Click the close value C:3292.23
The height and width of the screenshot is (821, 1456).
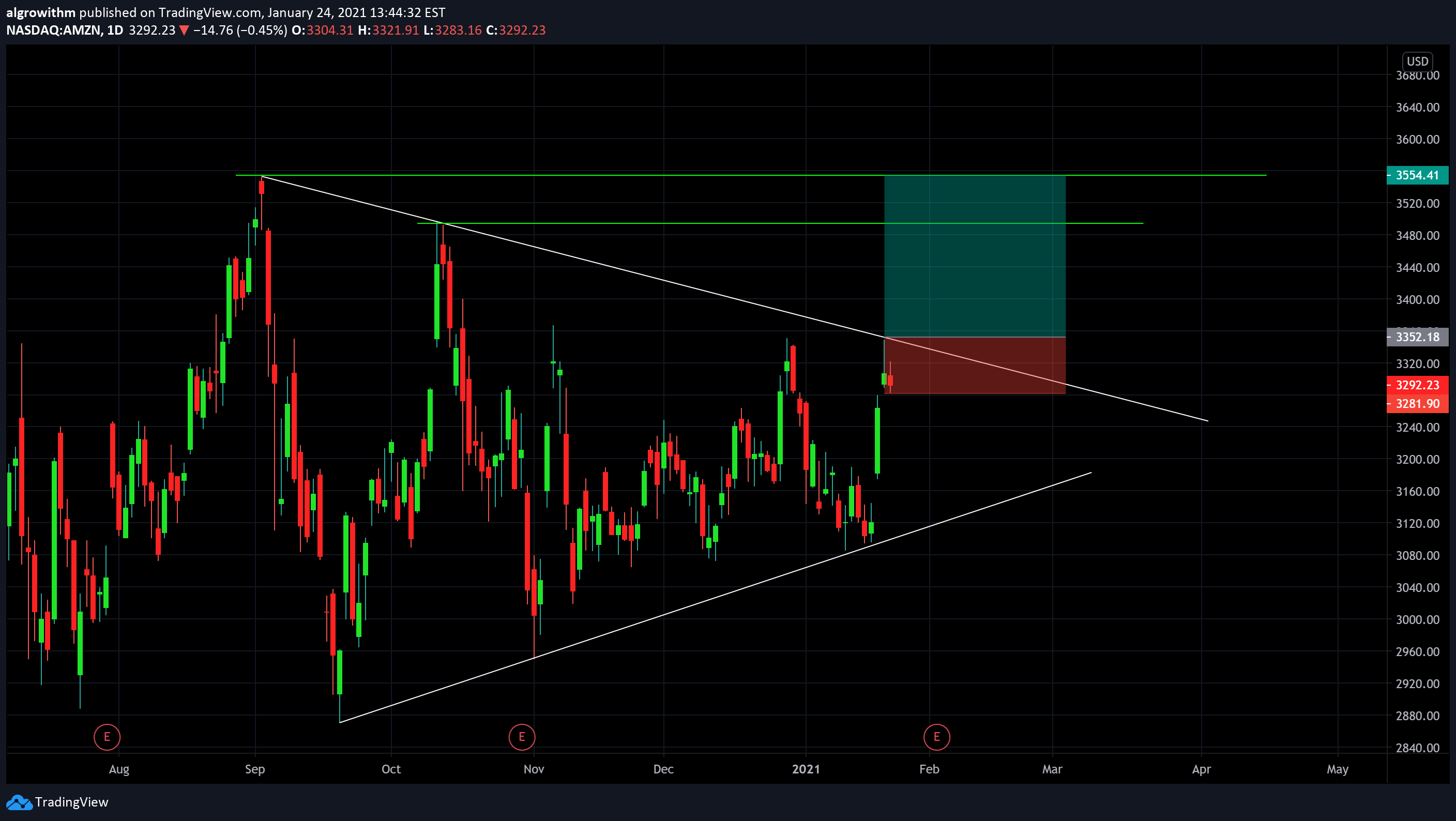click(516, 31)
